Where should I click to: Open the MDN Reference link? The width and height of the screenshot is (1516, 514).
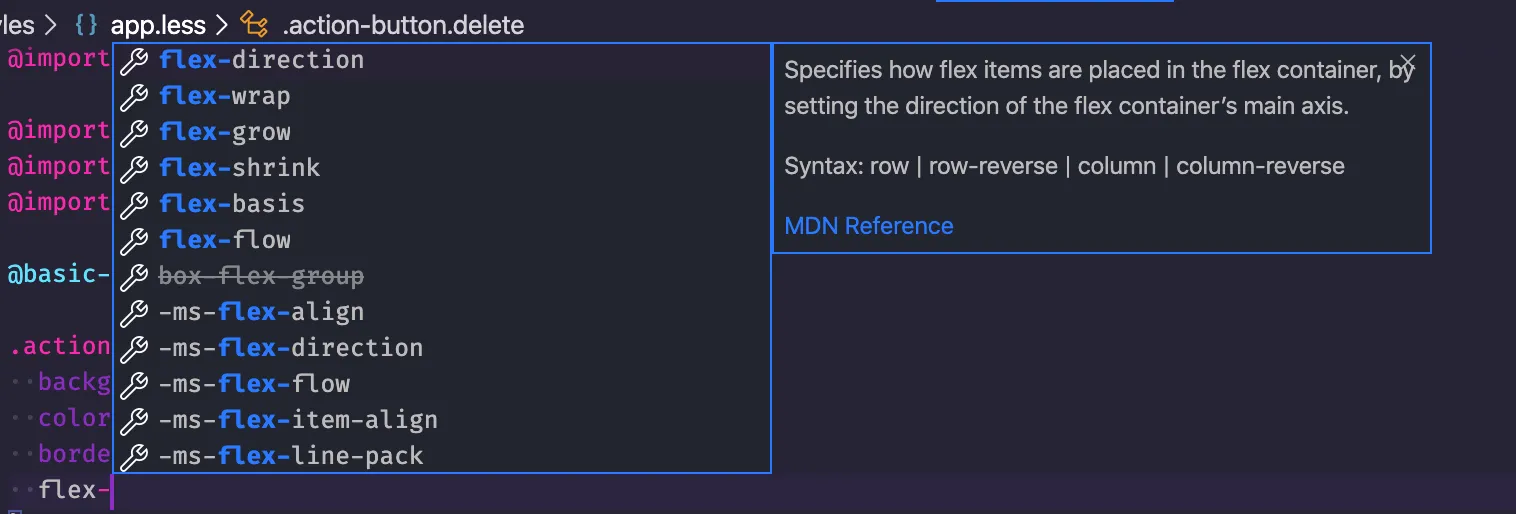[x=868, y=226]
